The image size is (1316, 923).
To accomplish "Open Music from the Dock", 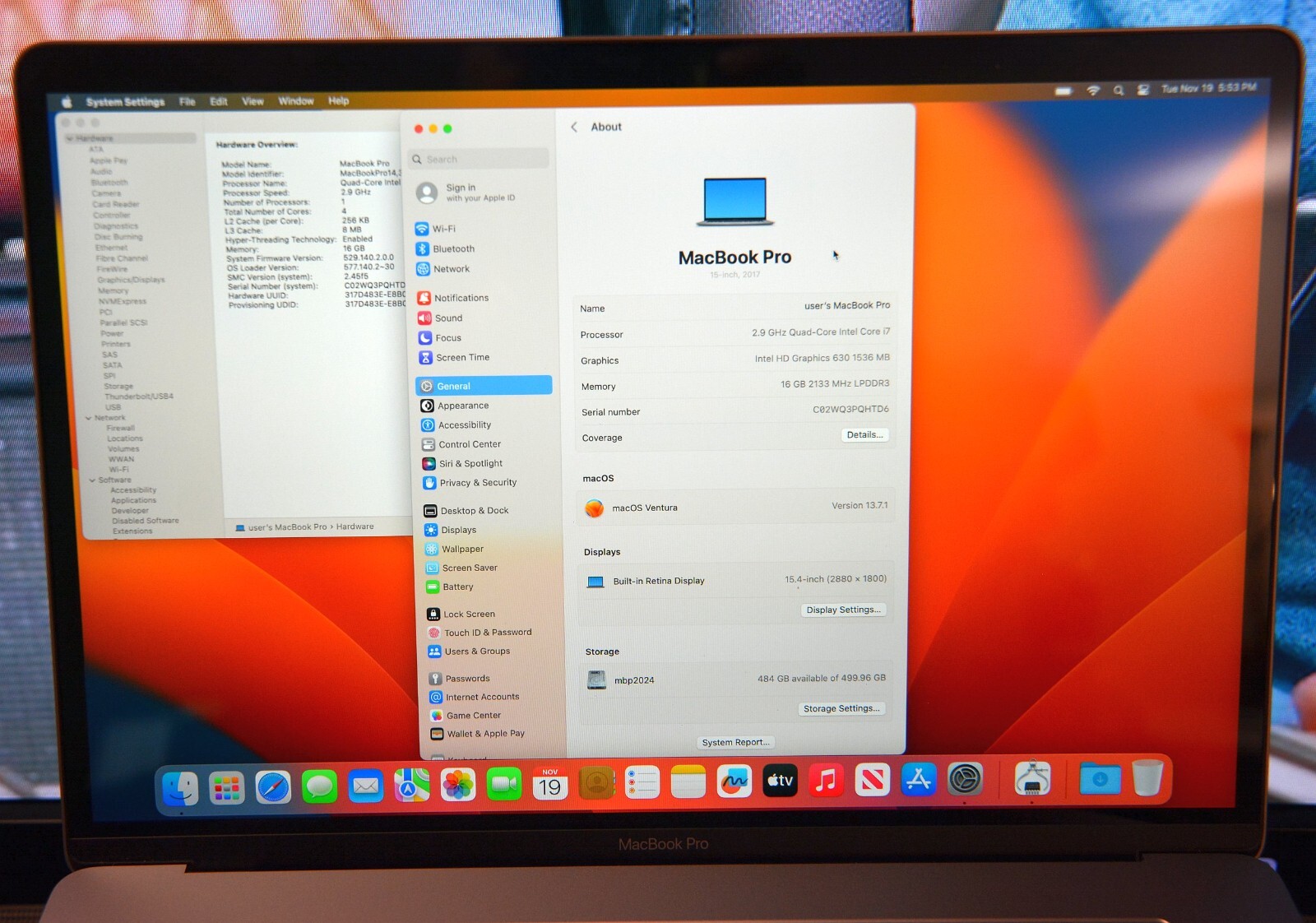I will click(x=826, y=780).
